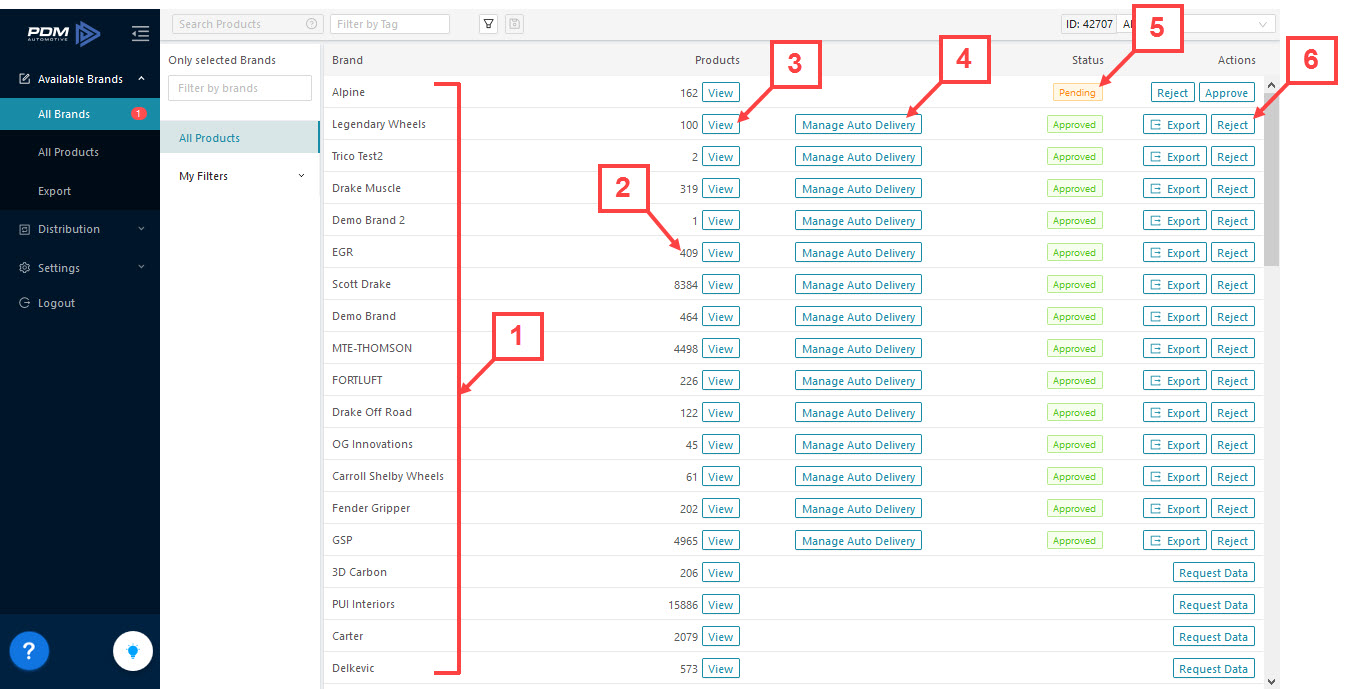Focus the Search Products field
The width and height of the screenshot is (1347, 689).
click(248, 24)
